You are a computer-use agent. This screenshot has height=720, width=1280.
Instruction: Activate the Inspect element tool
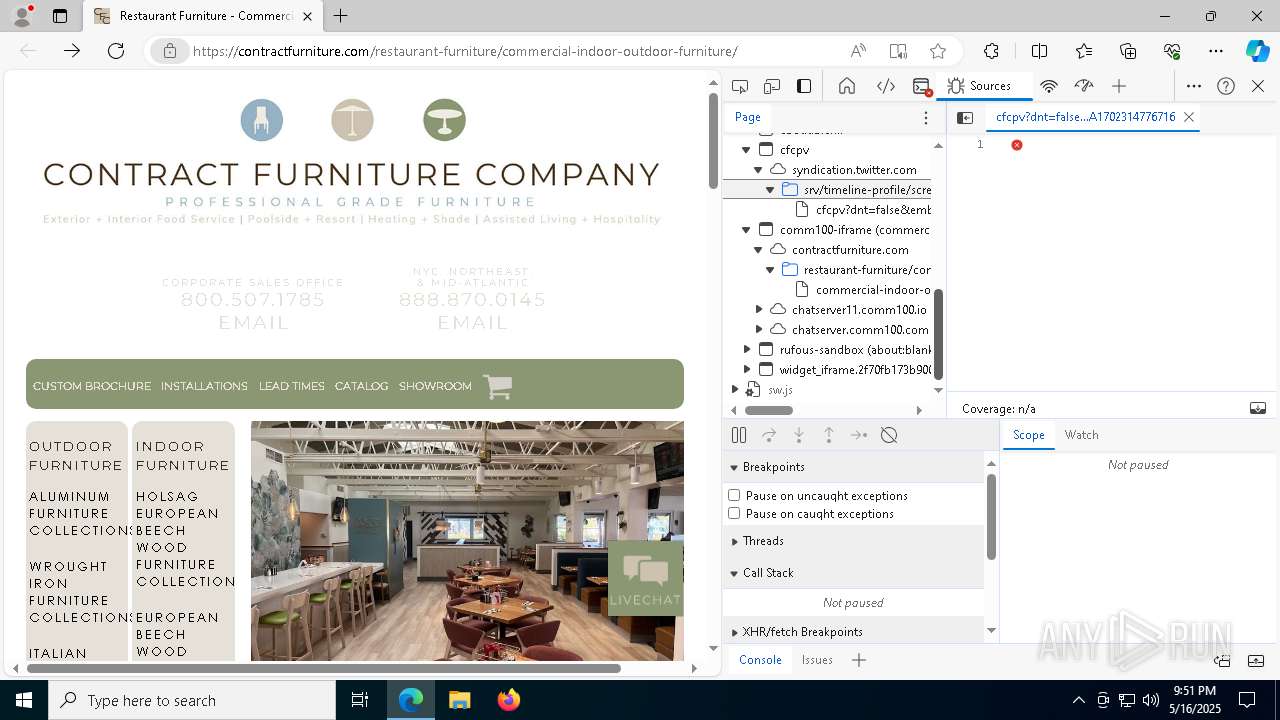[x=740, y=86]
